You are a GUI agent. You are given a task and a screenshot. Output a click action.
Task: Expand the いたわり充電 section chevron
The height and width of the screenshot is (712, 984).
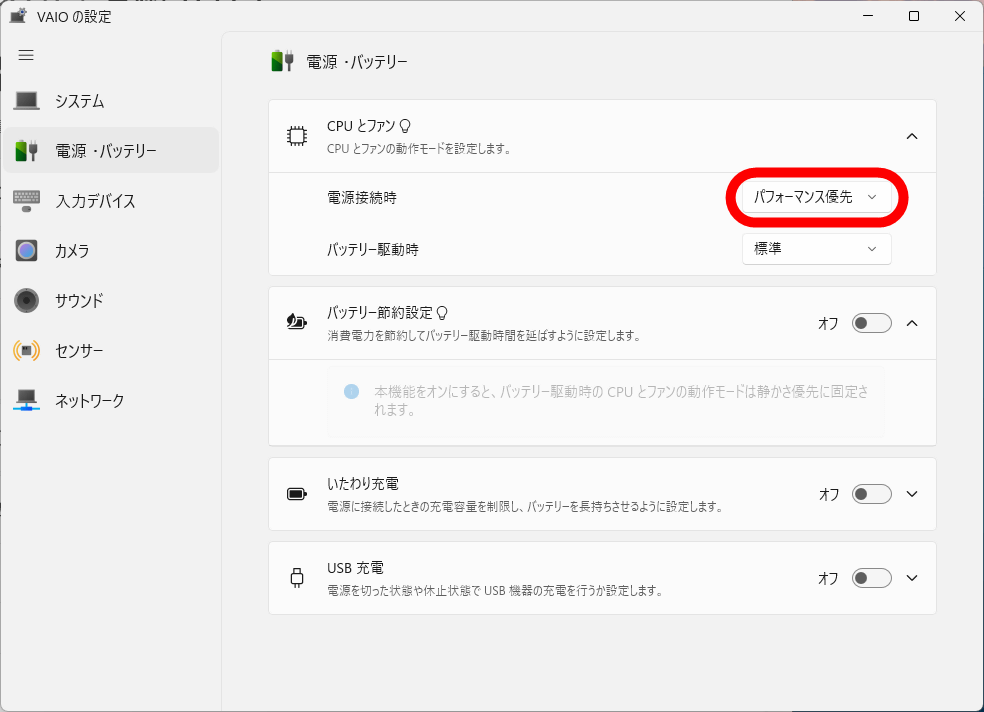[x=911, y=494]
